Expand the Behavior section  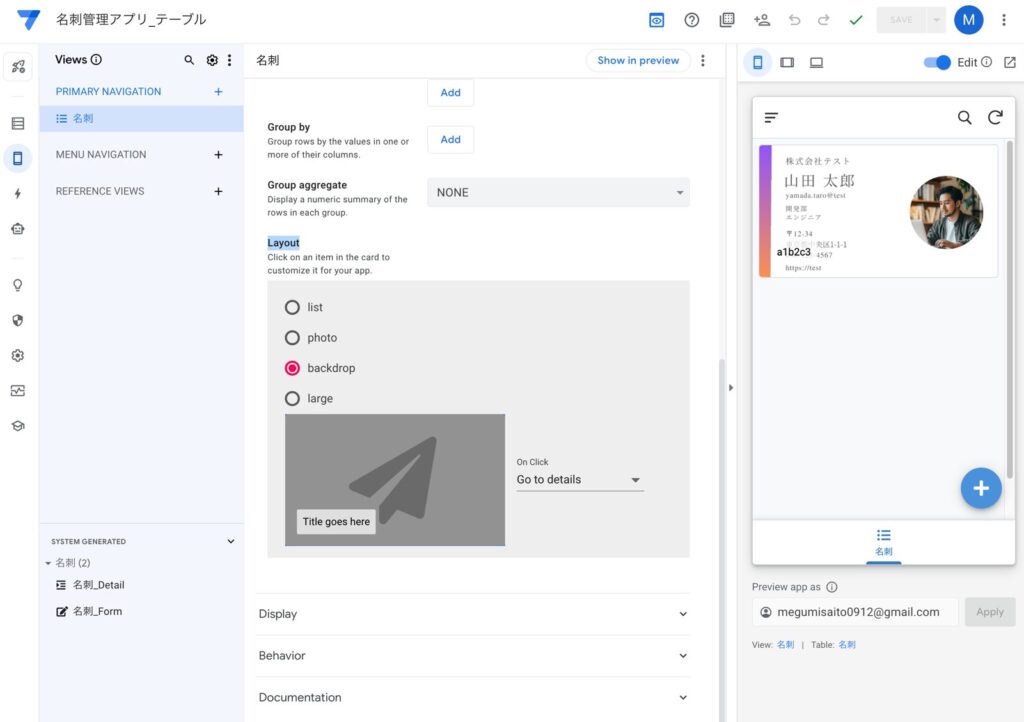coord(472,656)
